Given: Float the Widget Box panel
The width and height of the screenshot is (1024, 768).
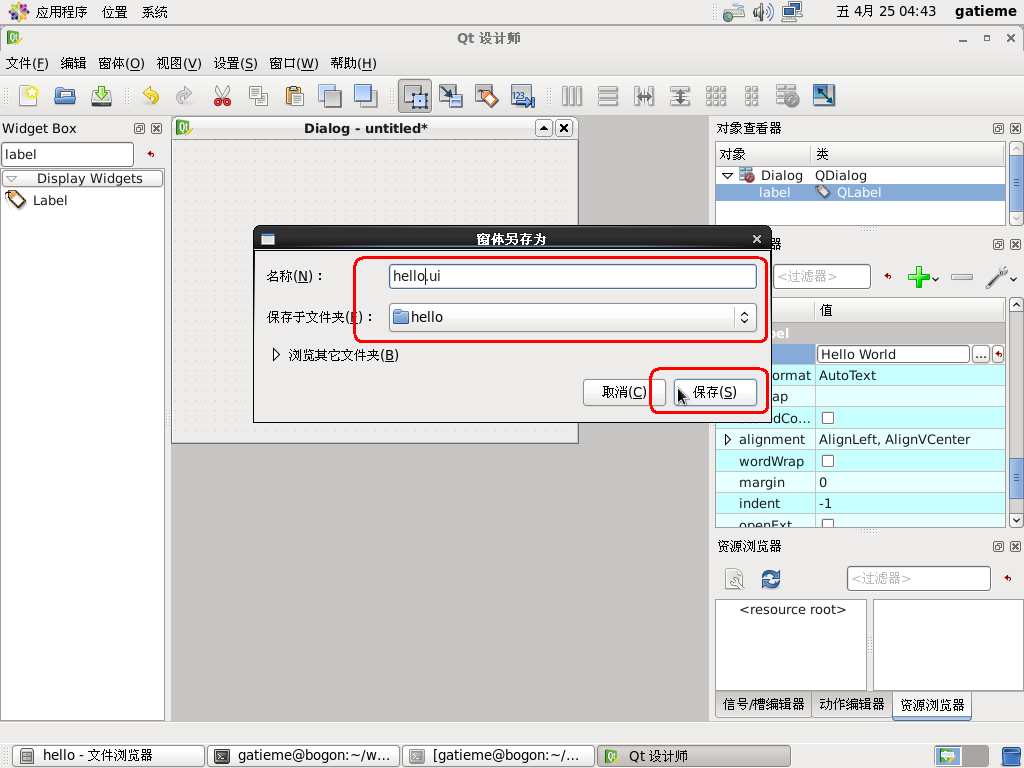Looking at the screenshot, I should pyautogui.click(x=139, y=129).
